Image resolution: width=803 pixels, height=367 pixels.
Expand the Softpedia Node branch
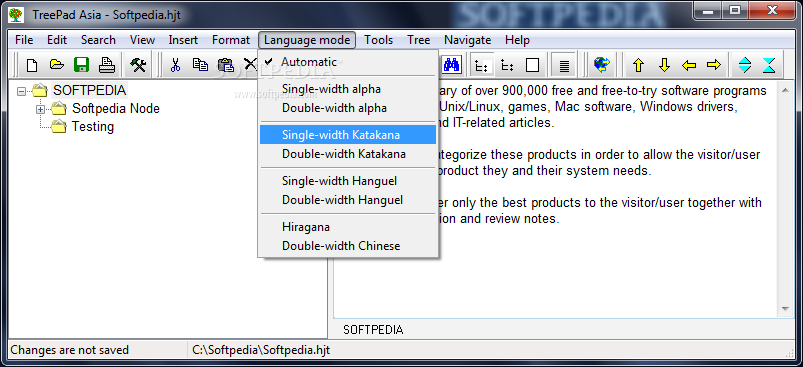40,110
